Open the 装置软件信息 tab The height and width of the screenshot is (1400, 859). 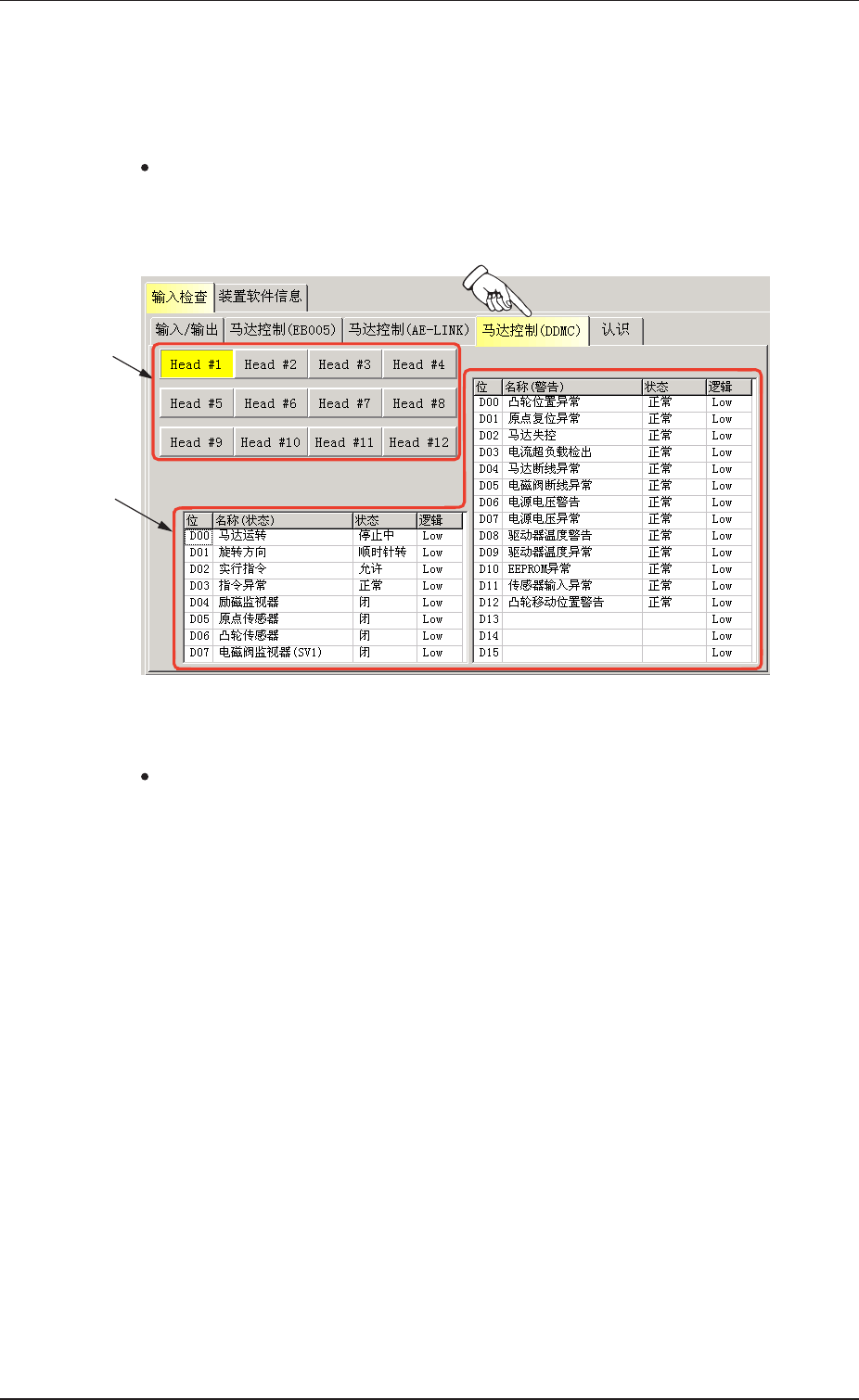point(261,297)
